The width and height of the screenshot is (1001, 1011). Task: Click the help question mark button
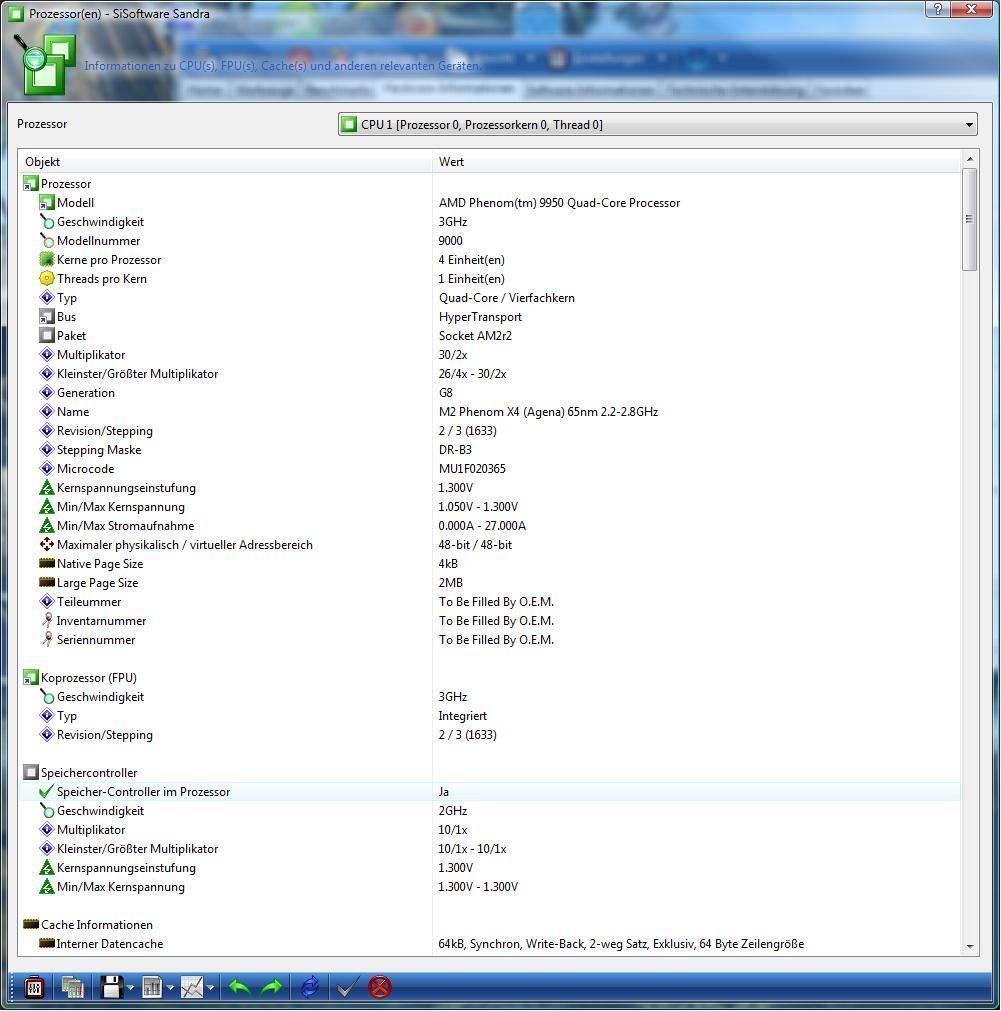point(938,9)
